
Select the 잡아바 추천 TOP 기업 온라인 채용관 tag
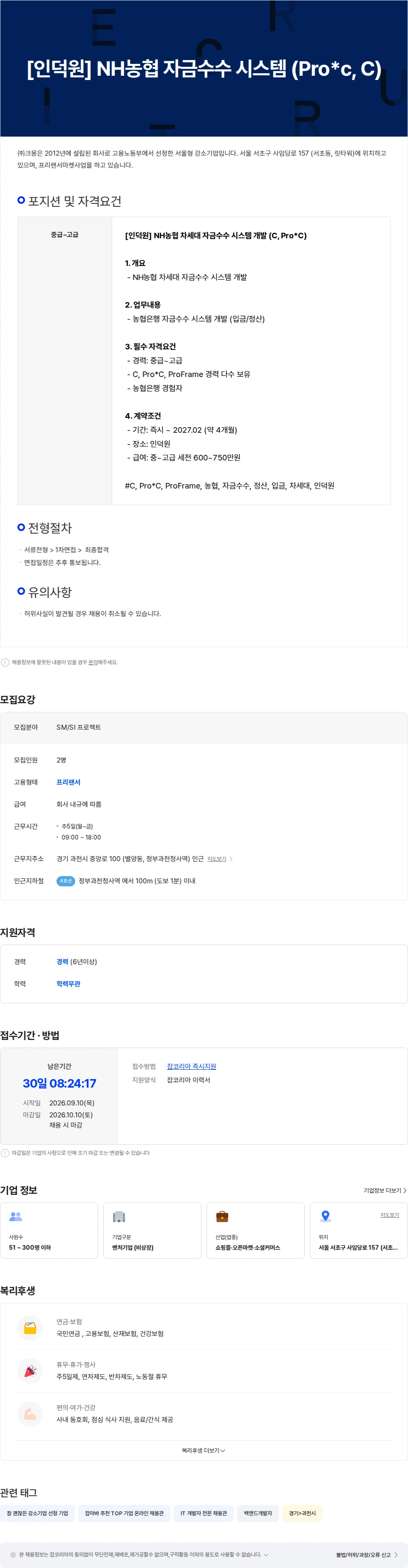point(124,1513)
